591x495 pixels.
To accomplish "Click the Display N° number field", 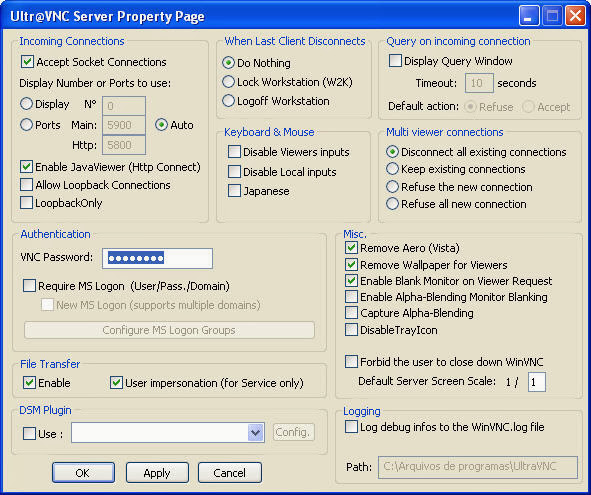I will tap(124, 106).
